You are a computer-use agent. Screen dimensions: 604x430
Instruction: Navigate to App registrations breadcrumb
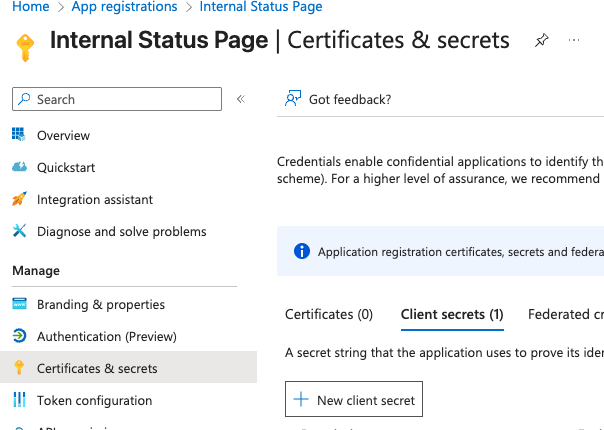[124, 7]
